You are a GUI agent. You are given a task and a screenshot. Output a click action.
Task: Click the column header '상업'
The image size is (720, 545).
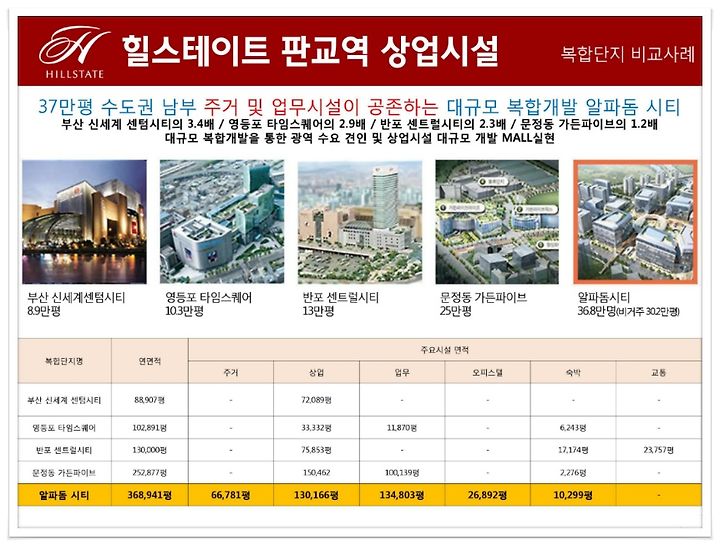316,372
